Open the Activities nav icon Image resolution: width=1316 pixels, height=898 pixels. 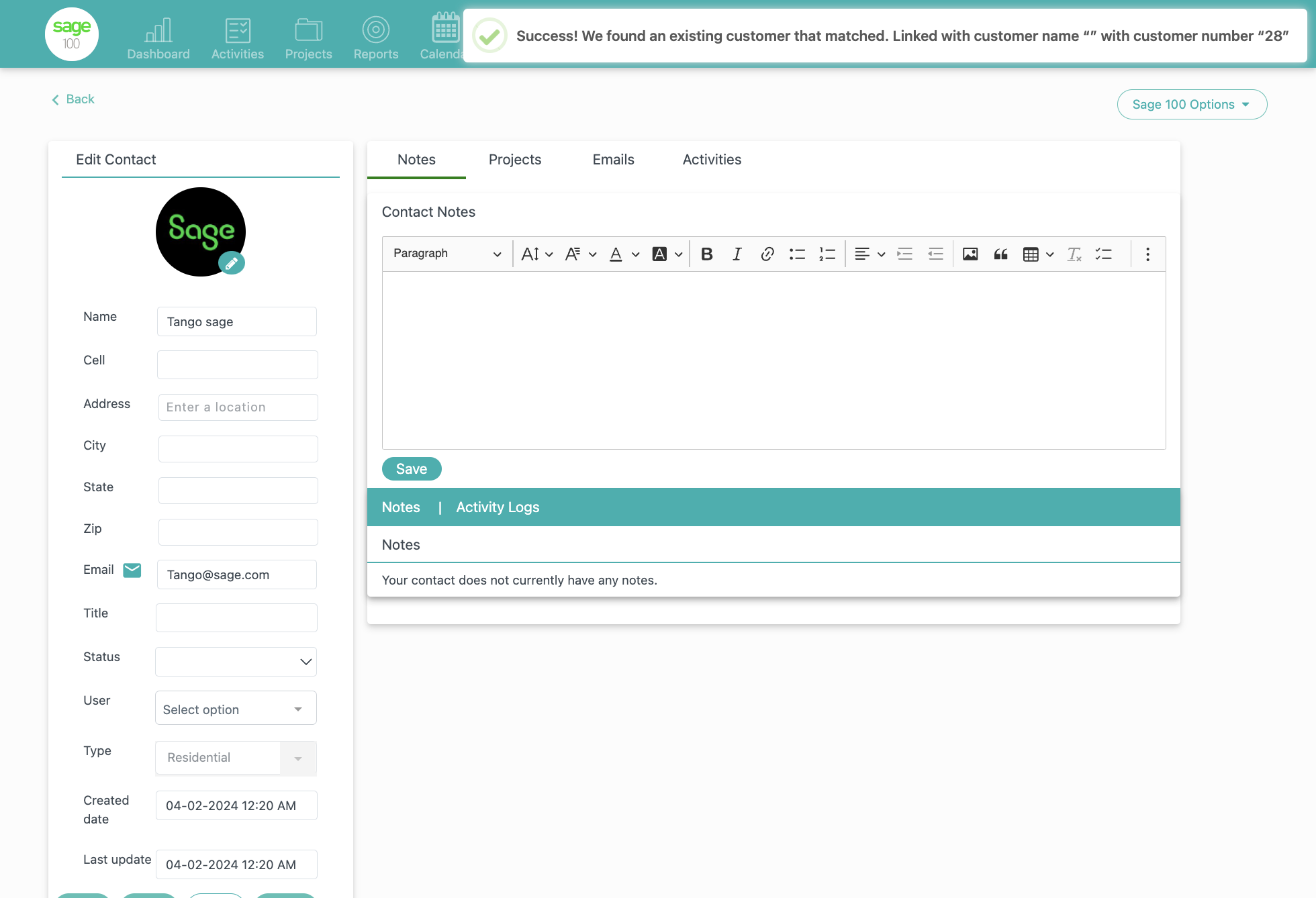point(238,38)
